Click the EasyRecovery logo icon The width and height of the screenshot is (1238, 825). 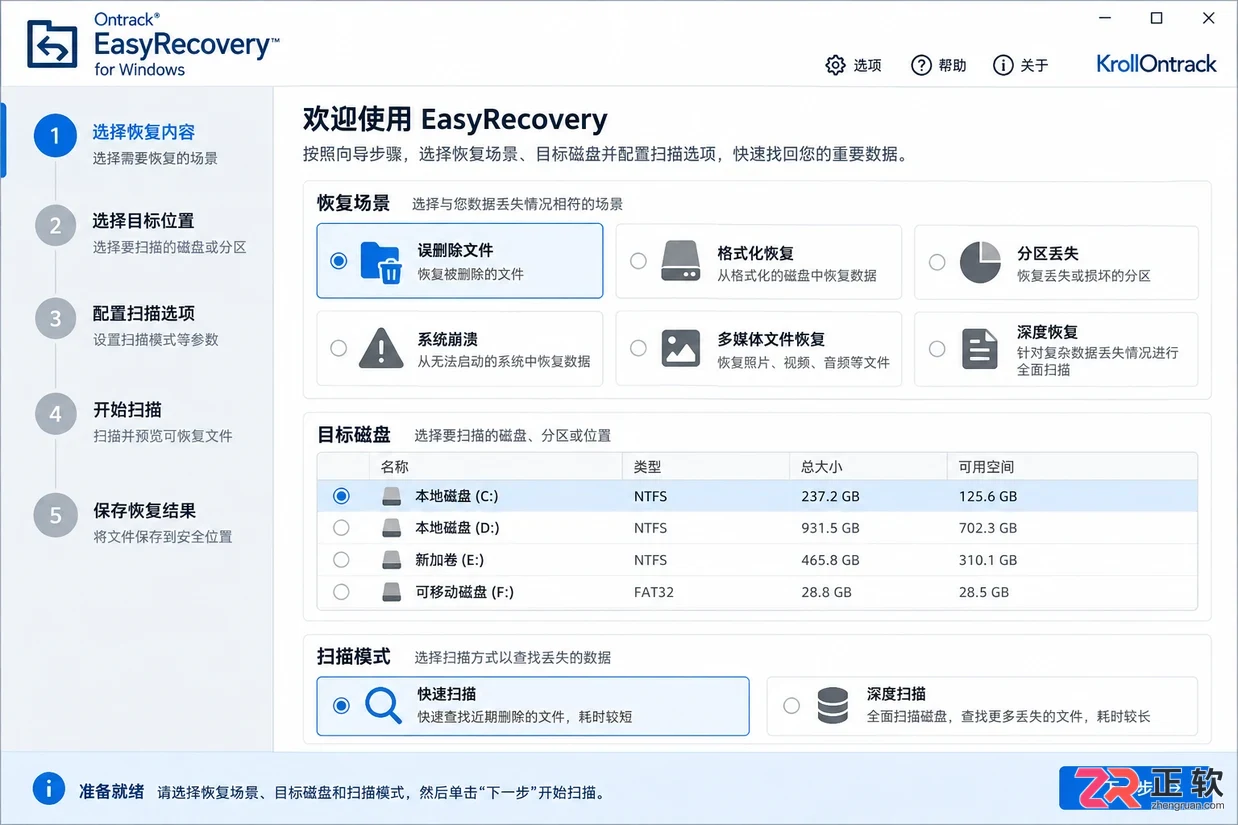(x=53, y=44)
